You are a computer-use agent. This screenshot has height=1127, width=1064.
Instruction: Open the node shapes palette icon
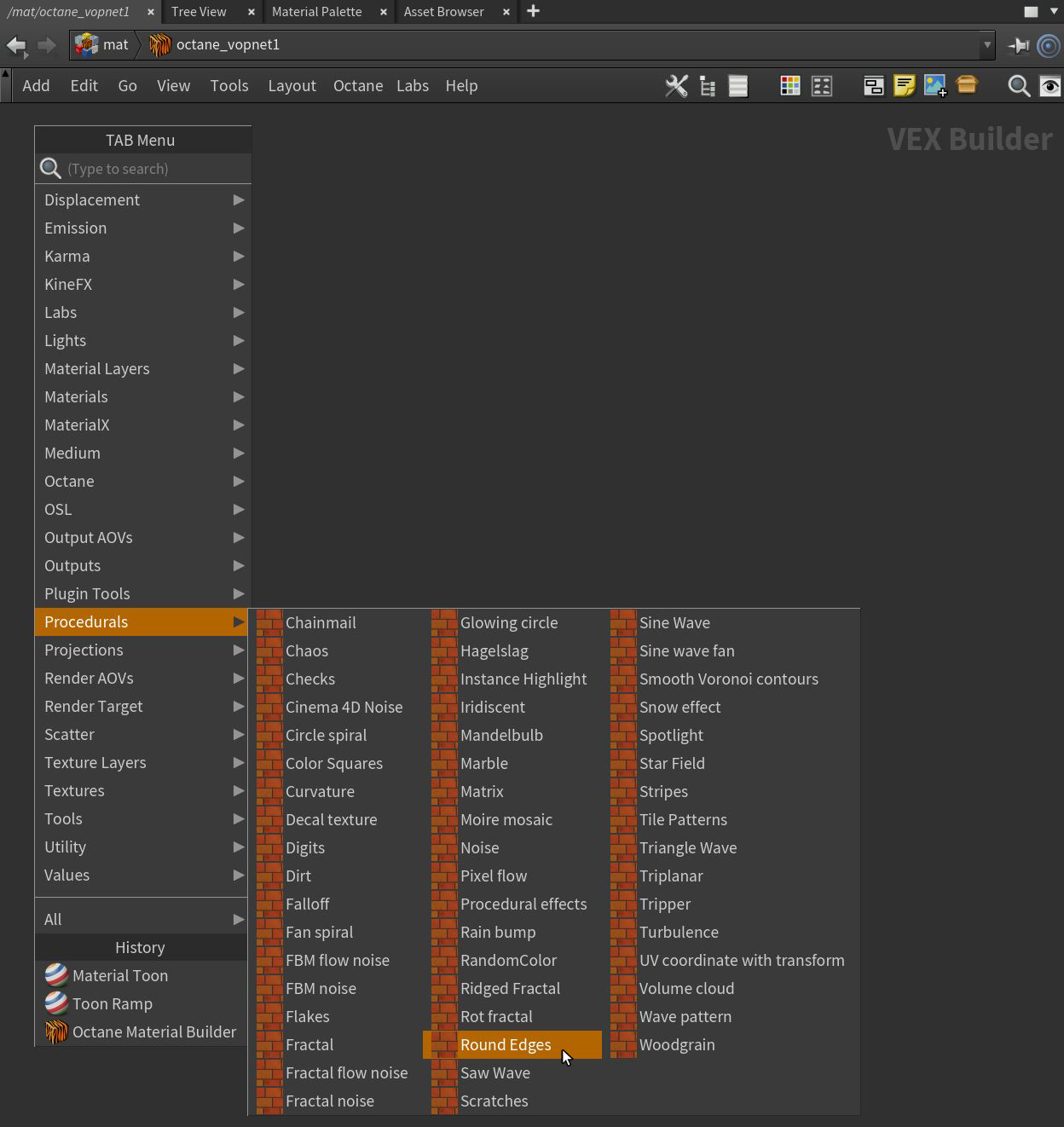click(822, 86)
